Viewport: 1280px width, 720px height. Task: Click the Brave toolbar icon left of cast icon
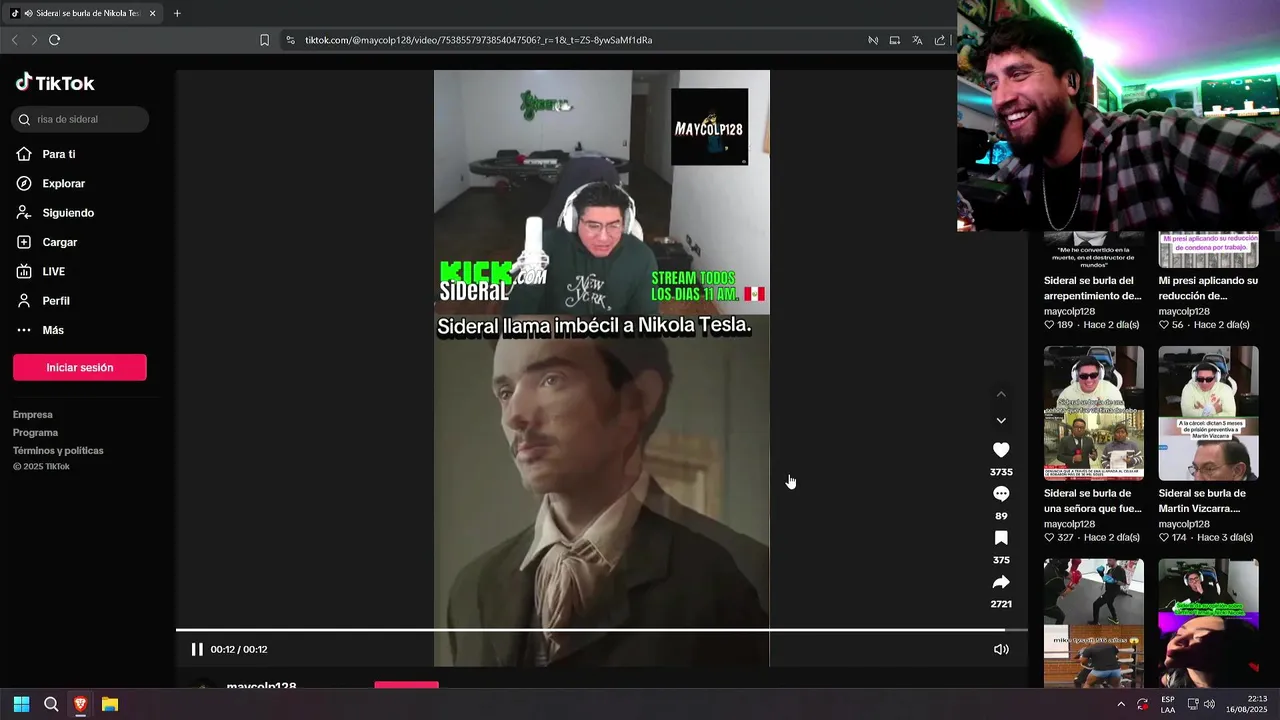click(873, 40)
